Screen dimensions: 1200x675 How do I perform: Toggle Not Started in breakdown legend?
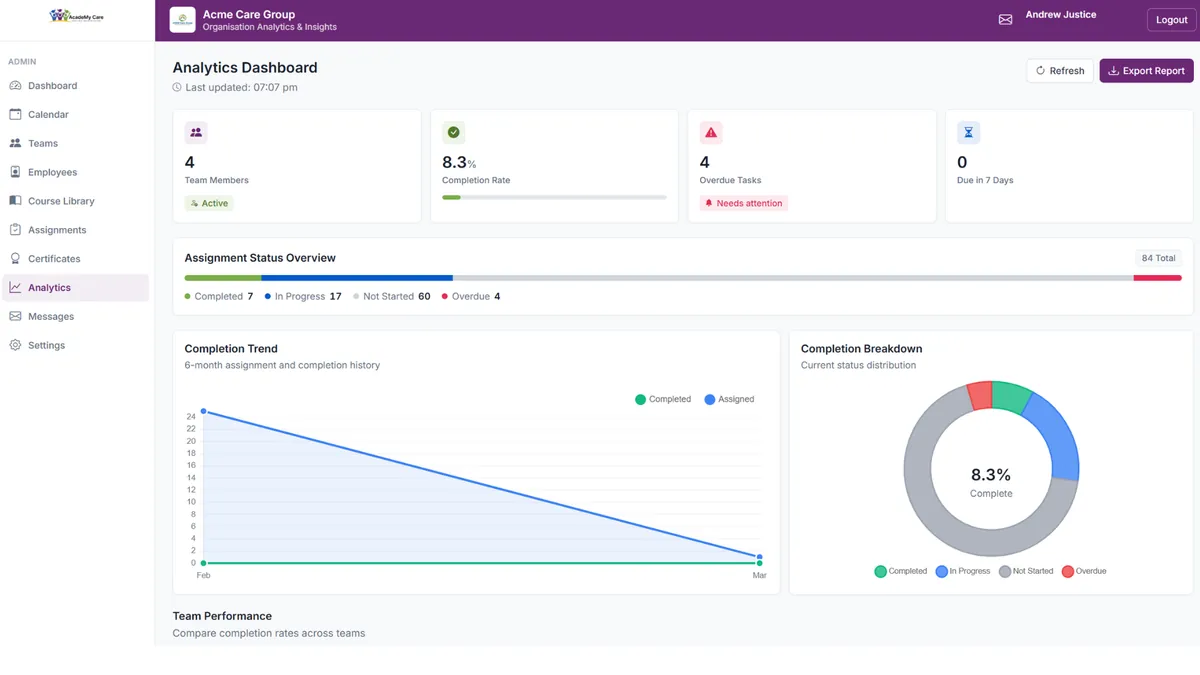pyautogui.click(x=1026, y=571)
